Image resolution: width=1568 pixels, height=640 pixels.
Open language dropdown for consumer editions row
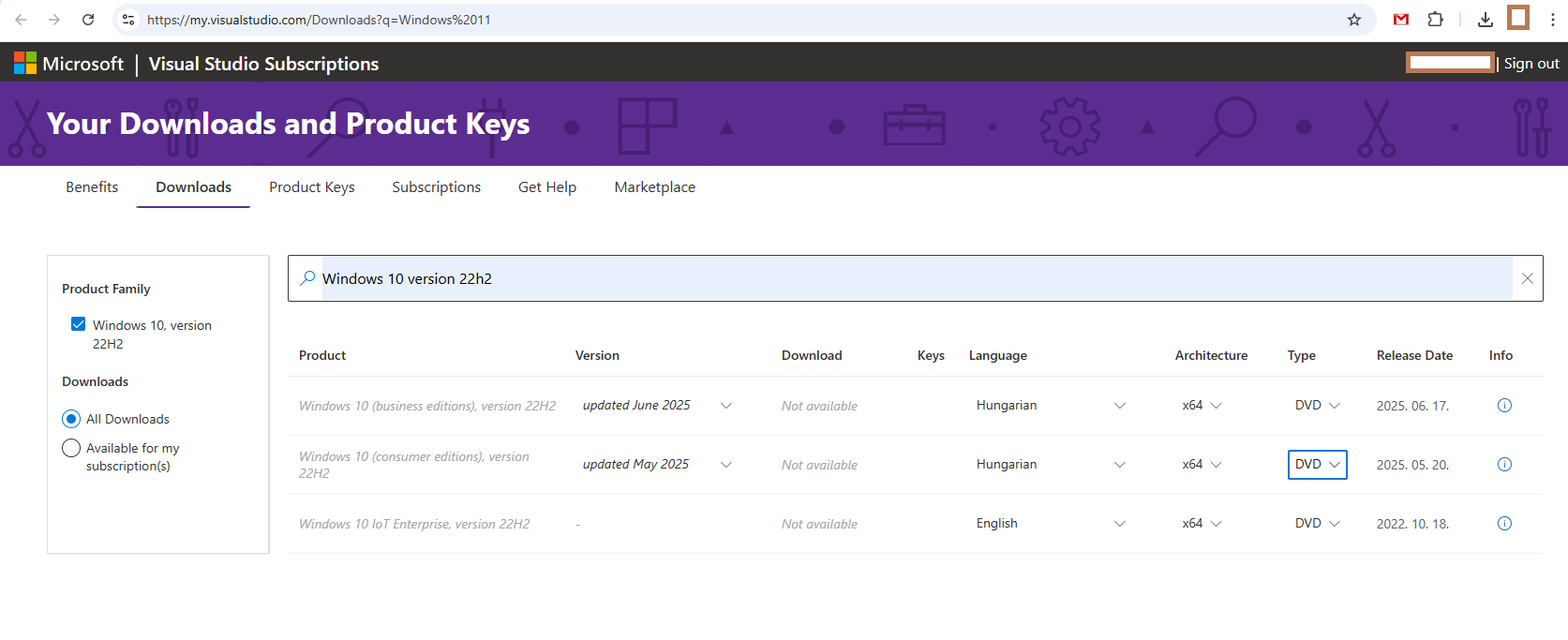tap(1051, 465)
